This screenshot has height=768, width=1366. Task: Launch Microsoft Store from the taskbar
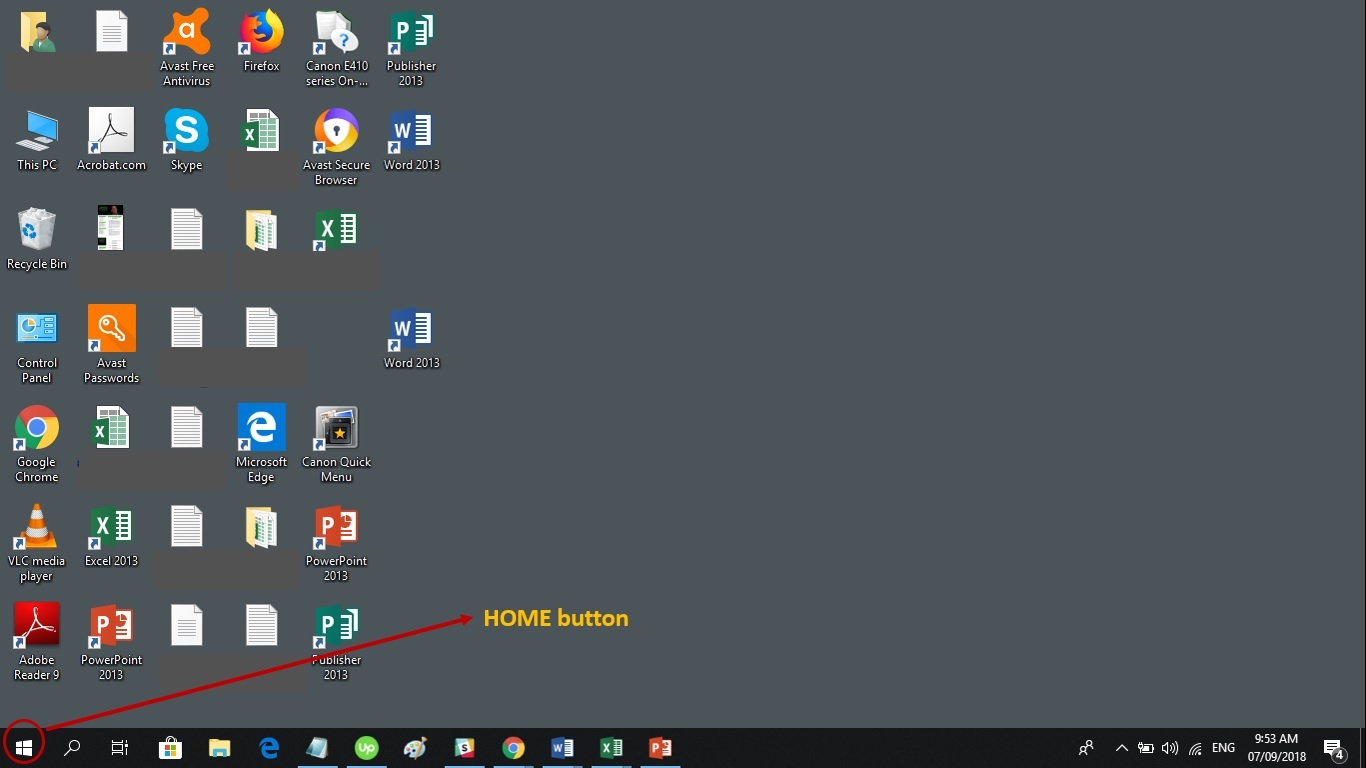pos(170,747)
